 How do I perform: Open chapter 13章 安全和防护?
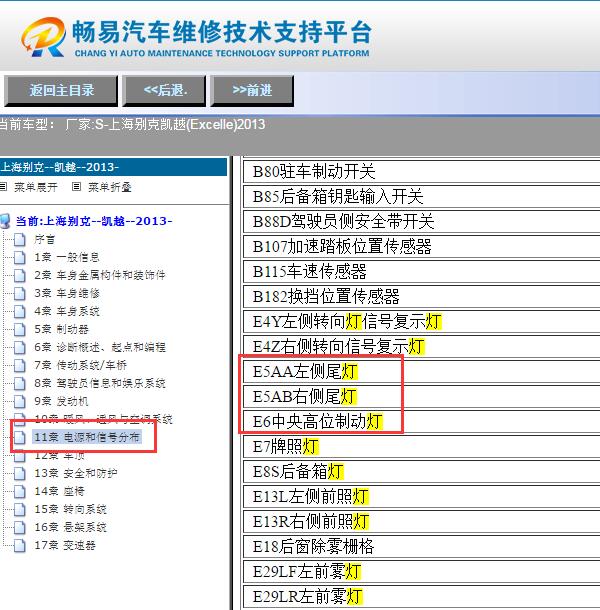pos(75,473)
